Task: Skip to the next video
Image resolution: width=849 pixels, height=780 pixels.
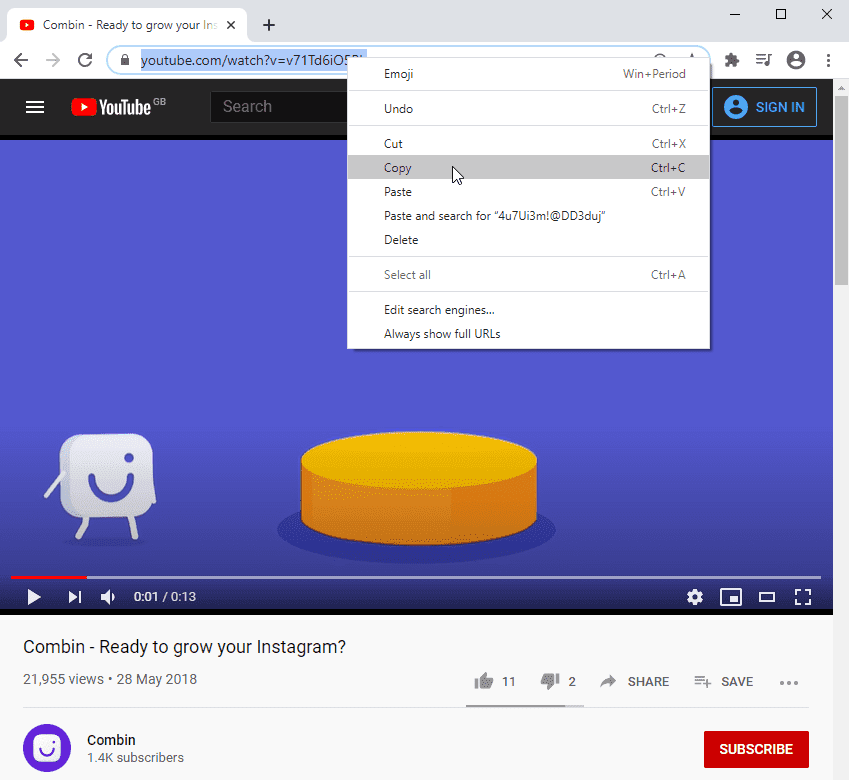Action: point(74,597)
